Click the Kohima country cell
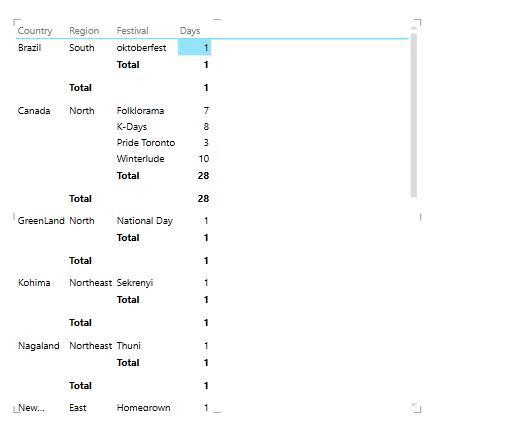This screenshot has height=426, width=521. pyautogui.click(x=34, y=283)
